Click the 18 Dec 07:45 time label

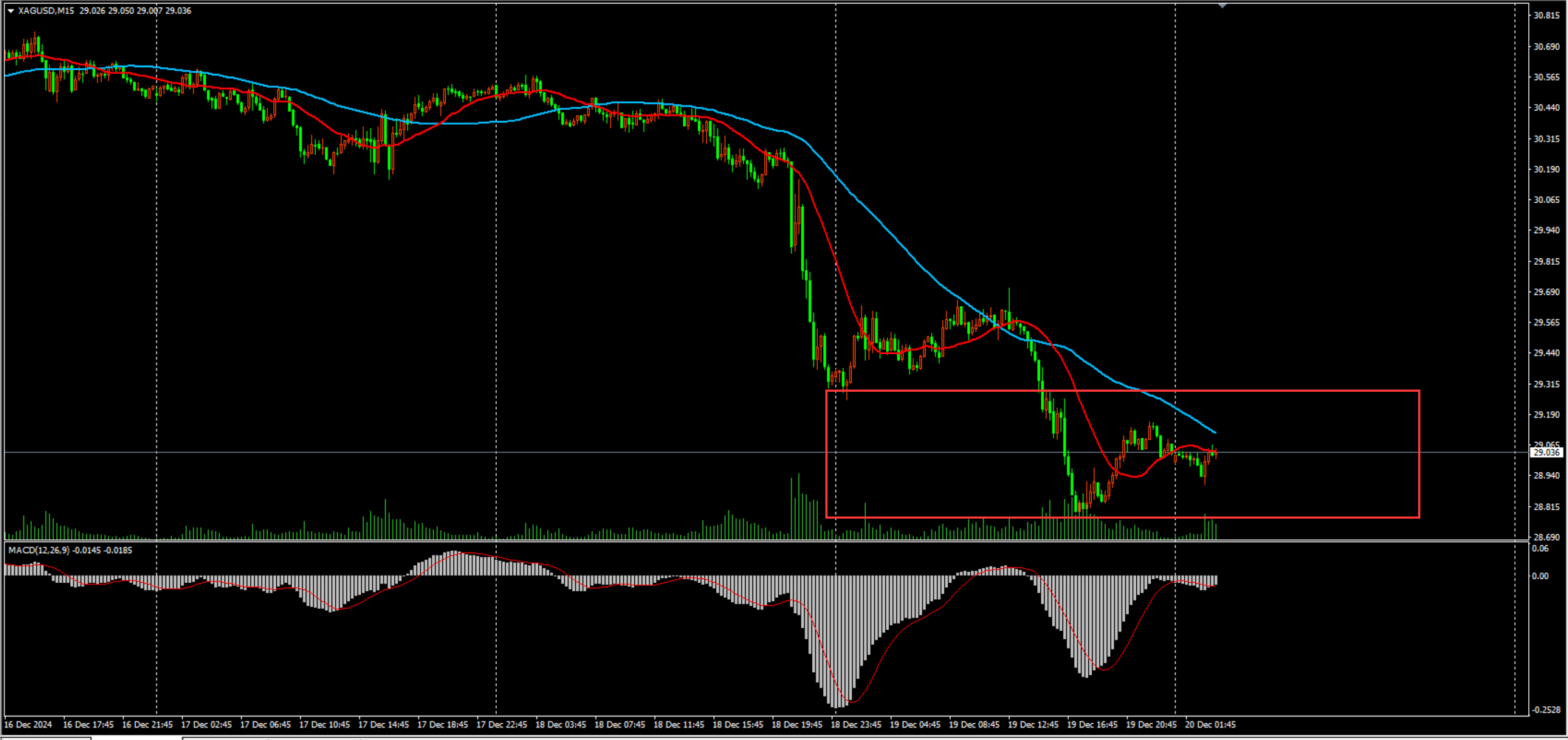620,725
